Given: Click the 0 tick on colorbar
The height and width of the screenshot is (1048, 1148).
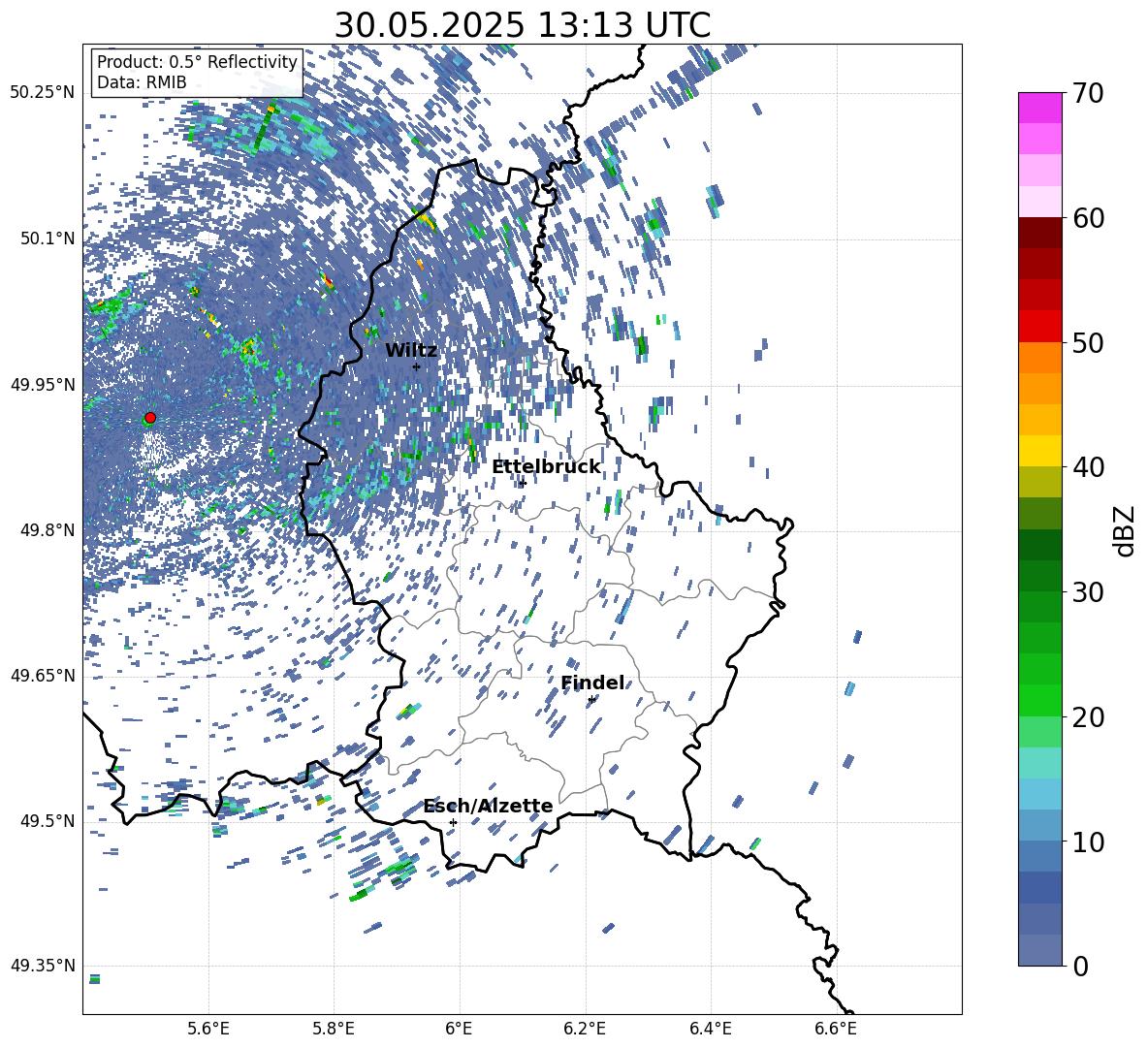Looking at the screenshot, I should (1080, 966).
